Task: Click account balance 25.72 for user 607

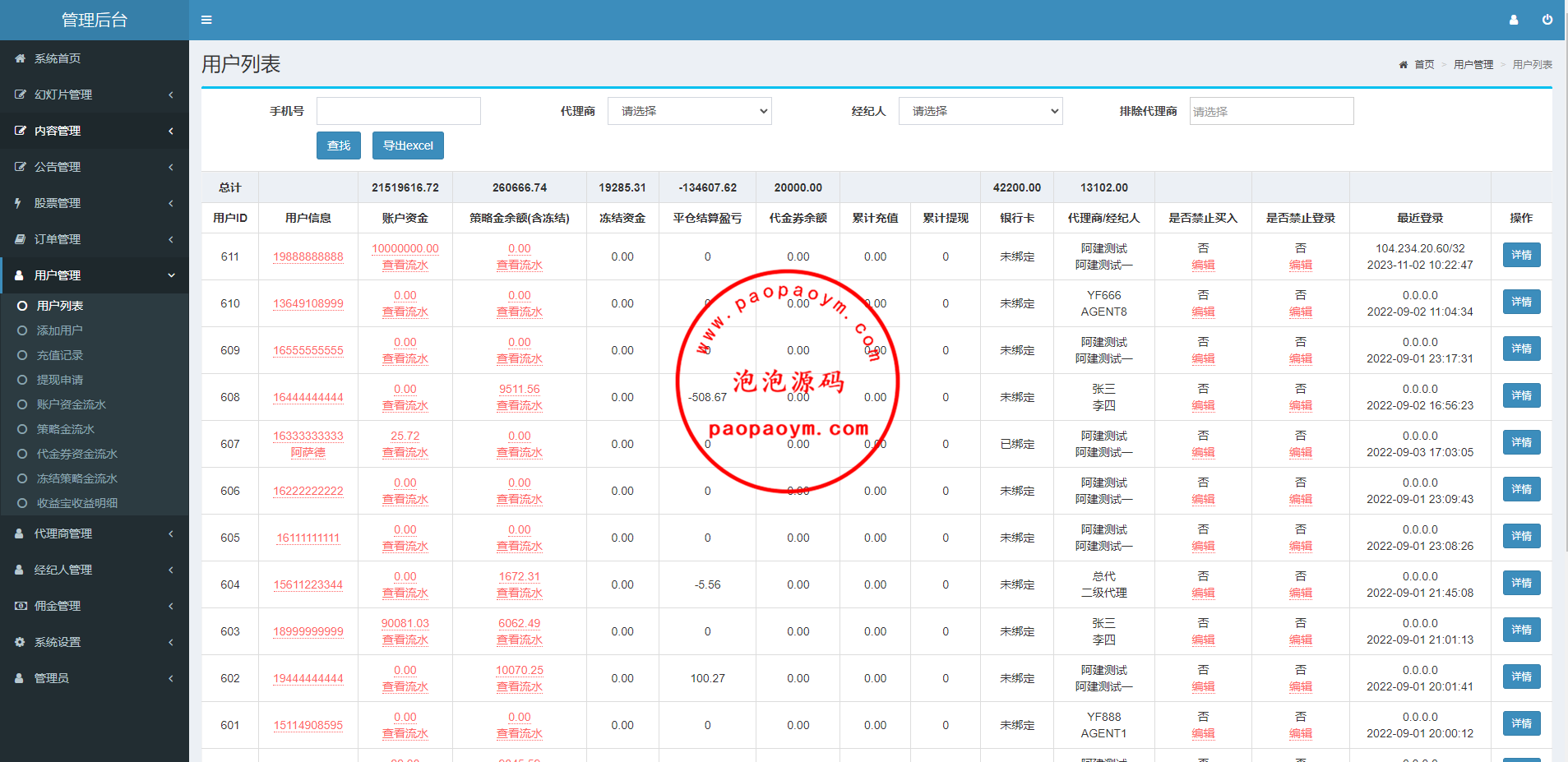Action: (405, 436)
